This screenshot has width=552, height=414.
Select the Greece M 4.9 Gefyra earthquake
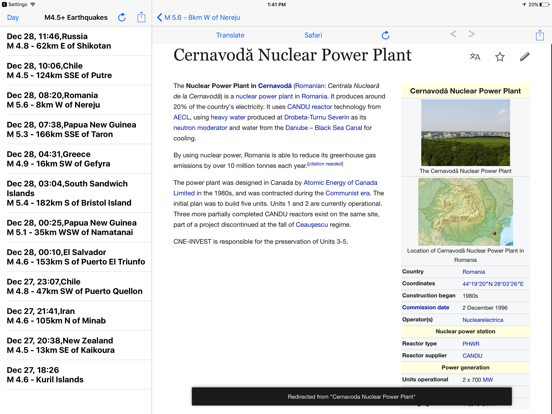coord(76,159)
